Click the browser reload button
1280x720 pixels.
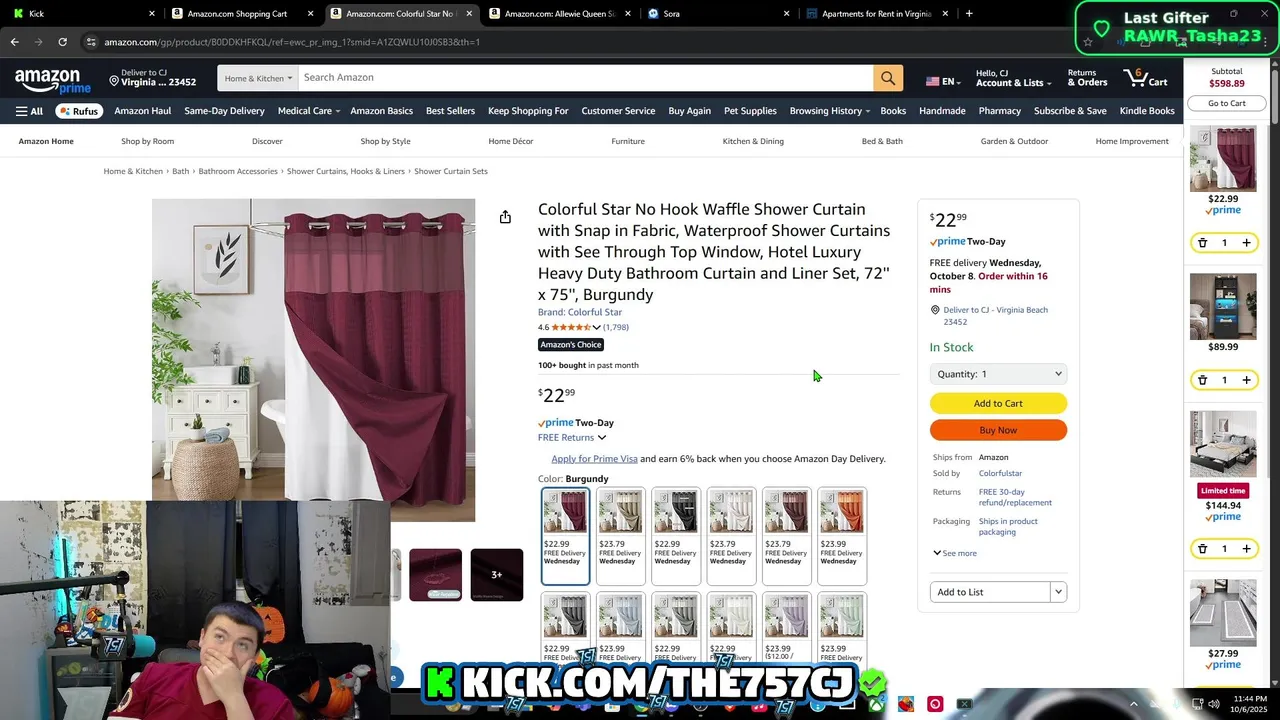click(x=62, y=42)
